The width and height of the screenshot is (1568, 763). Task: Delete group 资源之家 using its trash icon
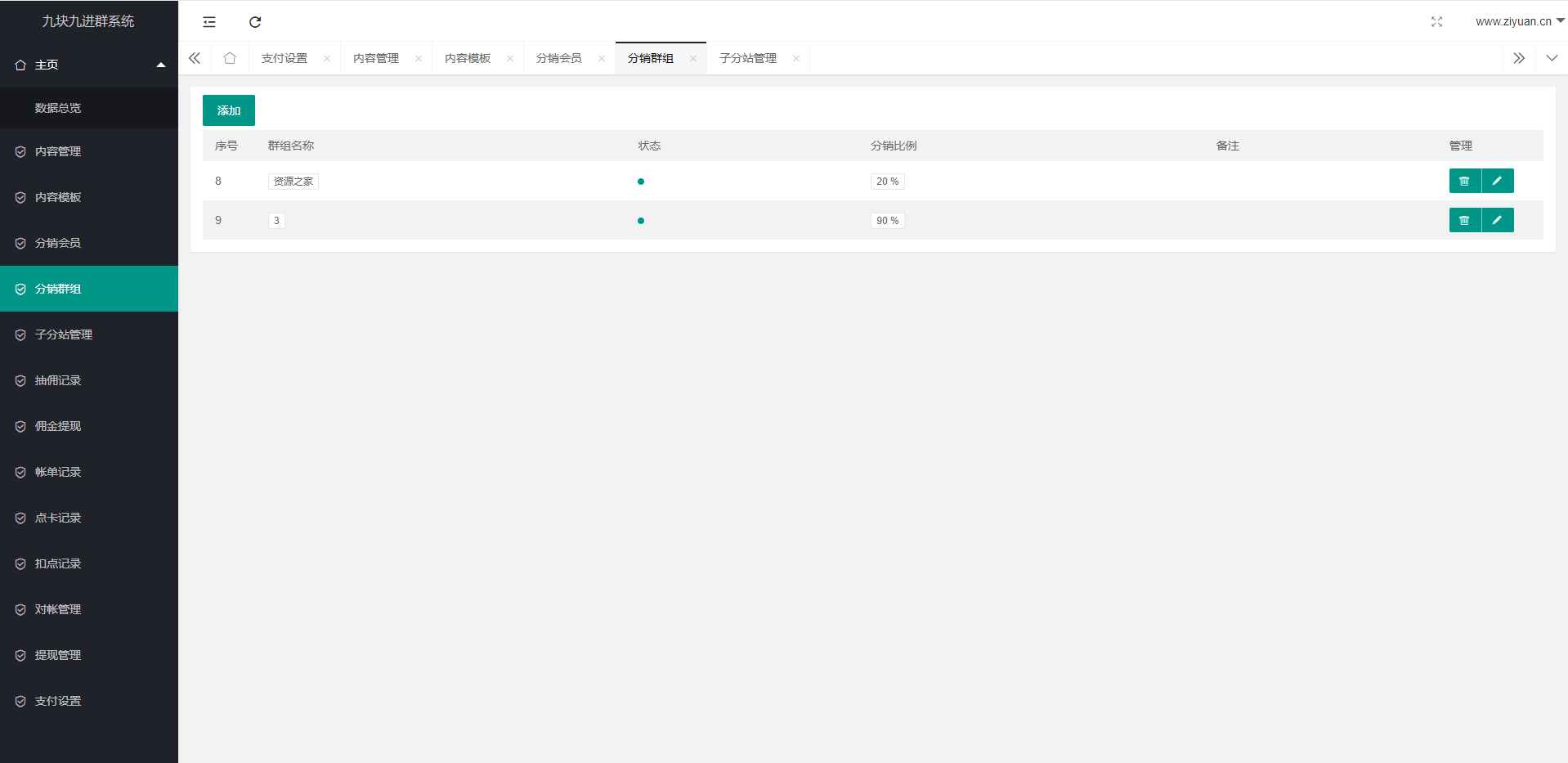click(1464, 181)
